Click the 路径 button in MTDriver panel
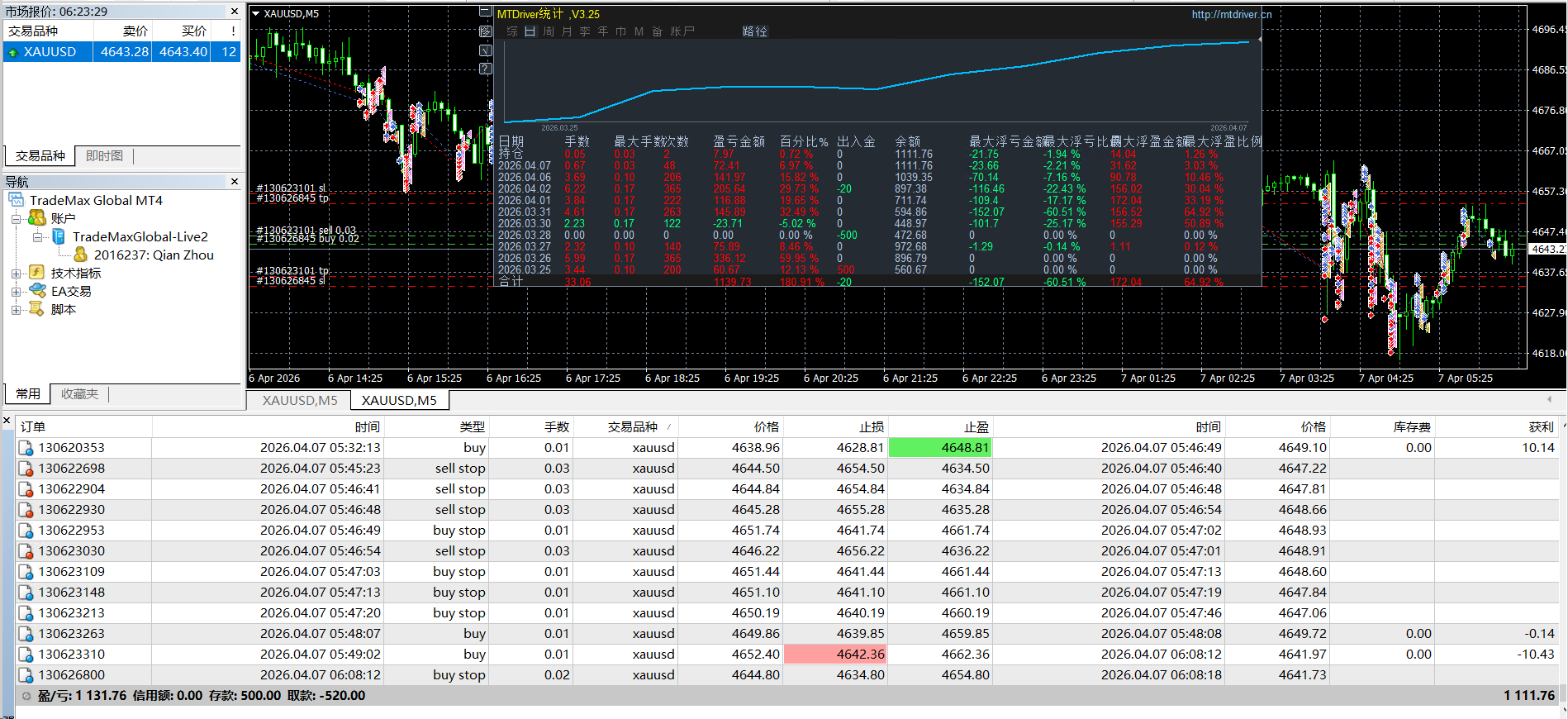The width and height of the screenshot is (1568, 719). [x=754, y=31]
